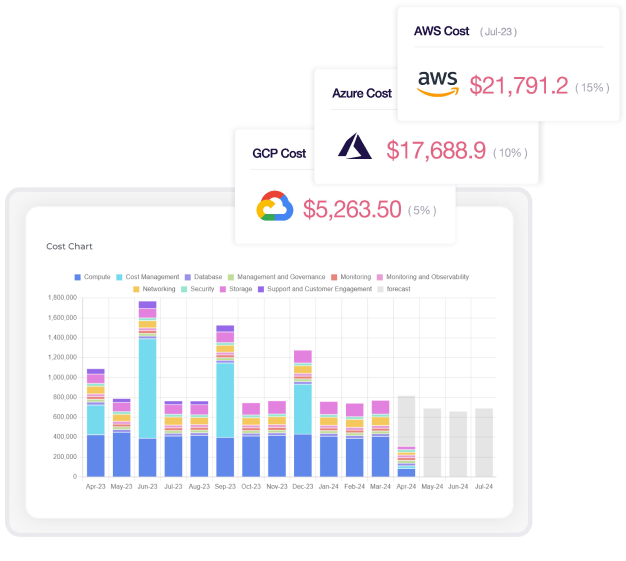Toggle the Monitoring and Observability legend swatch

380,277
